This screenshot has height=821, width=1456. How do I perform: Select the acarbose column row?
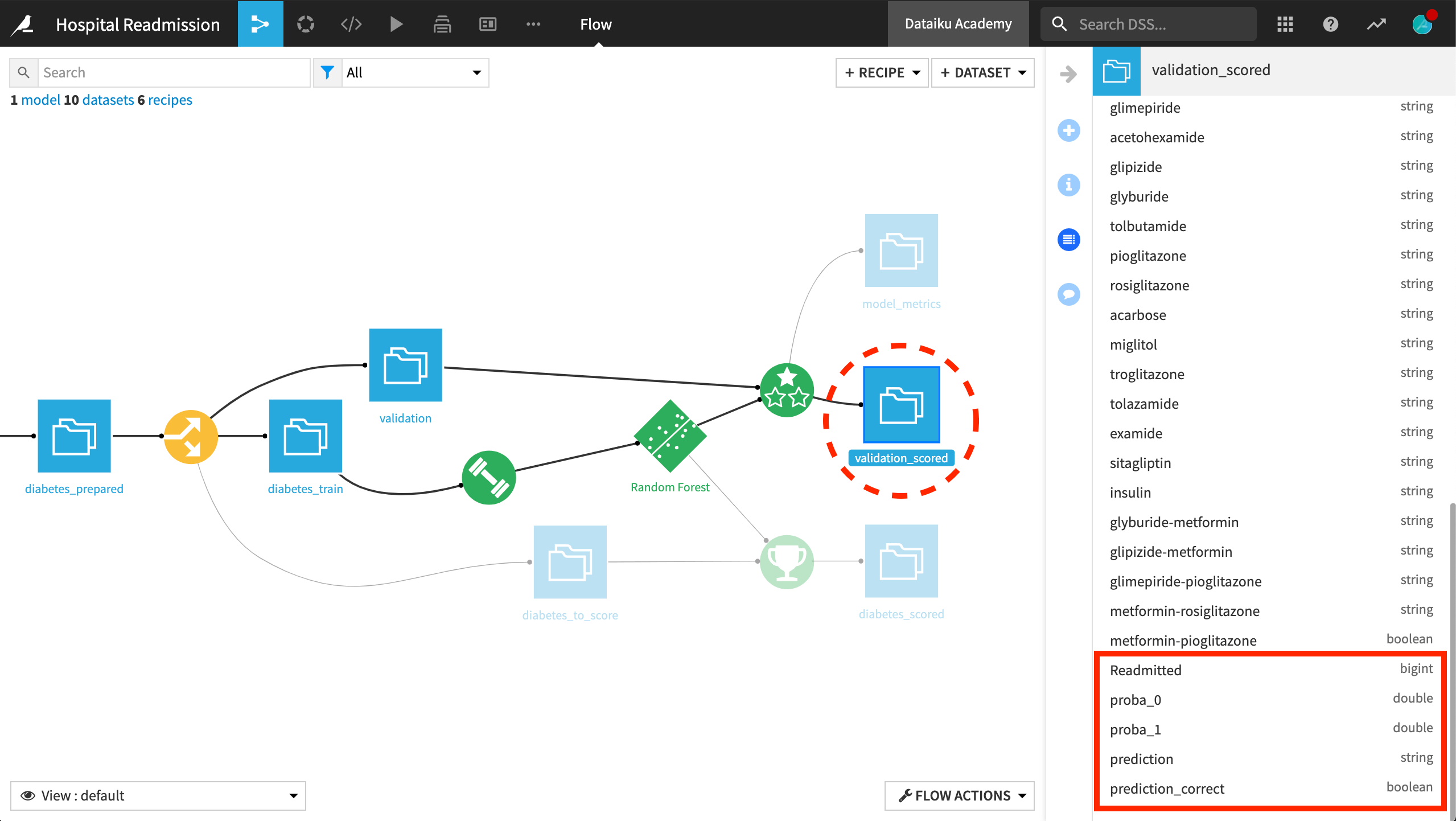click(1271, 315)
